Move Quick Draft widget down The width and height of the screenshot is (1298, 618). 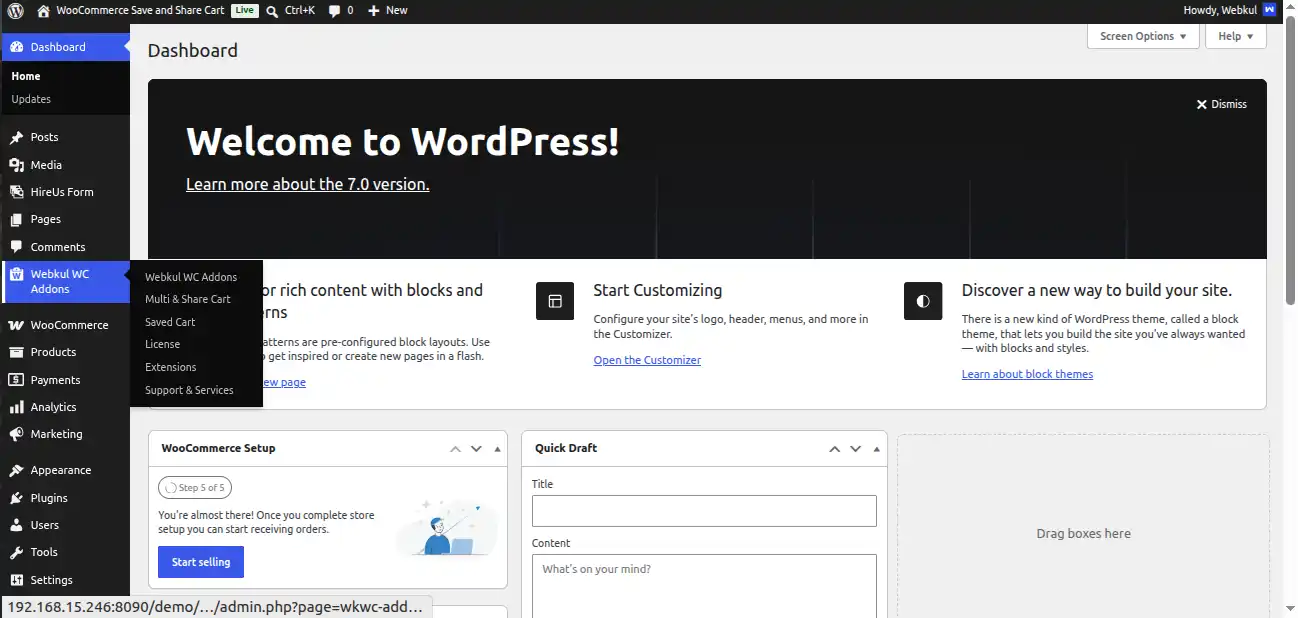(x=855, y=449)
